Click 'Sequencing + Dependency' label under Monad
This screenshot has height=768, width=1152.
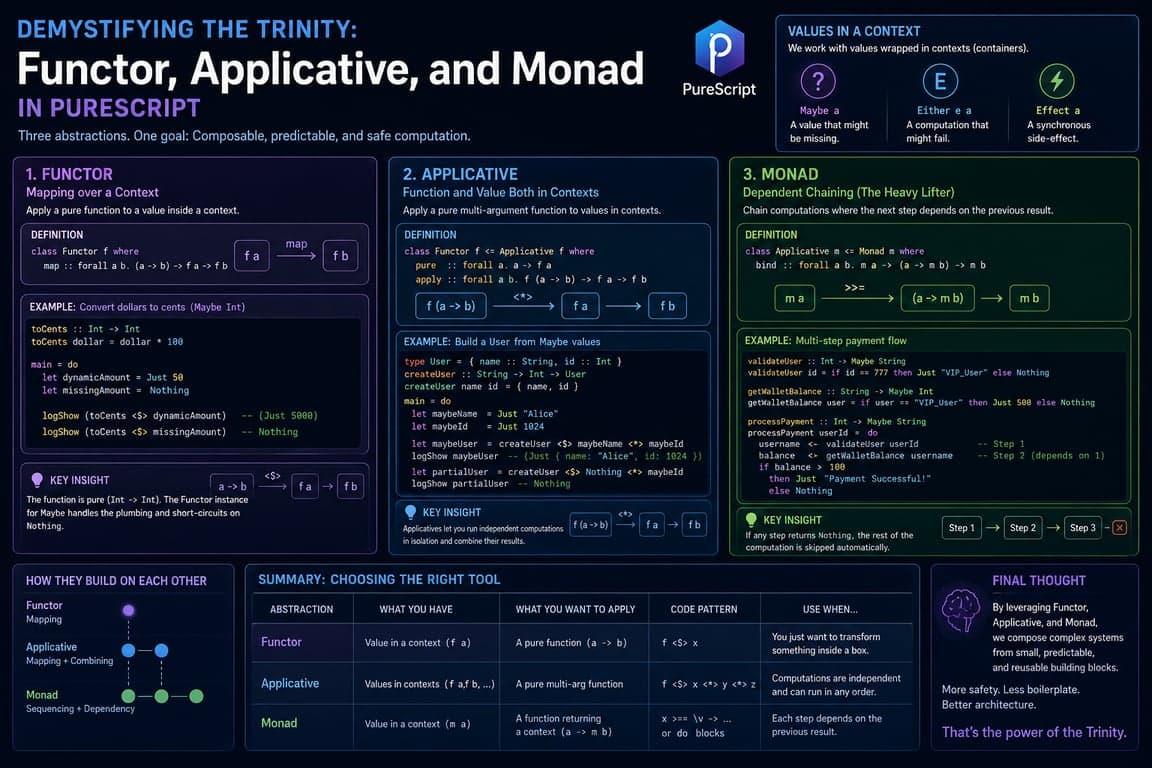point(80,709)
